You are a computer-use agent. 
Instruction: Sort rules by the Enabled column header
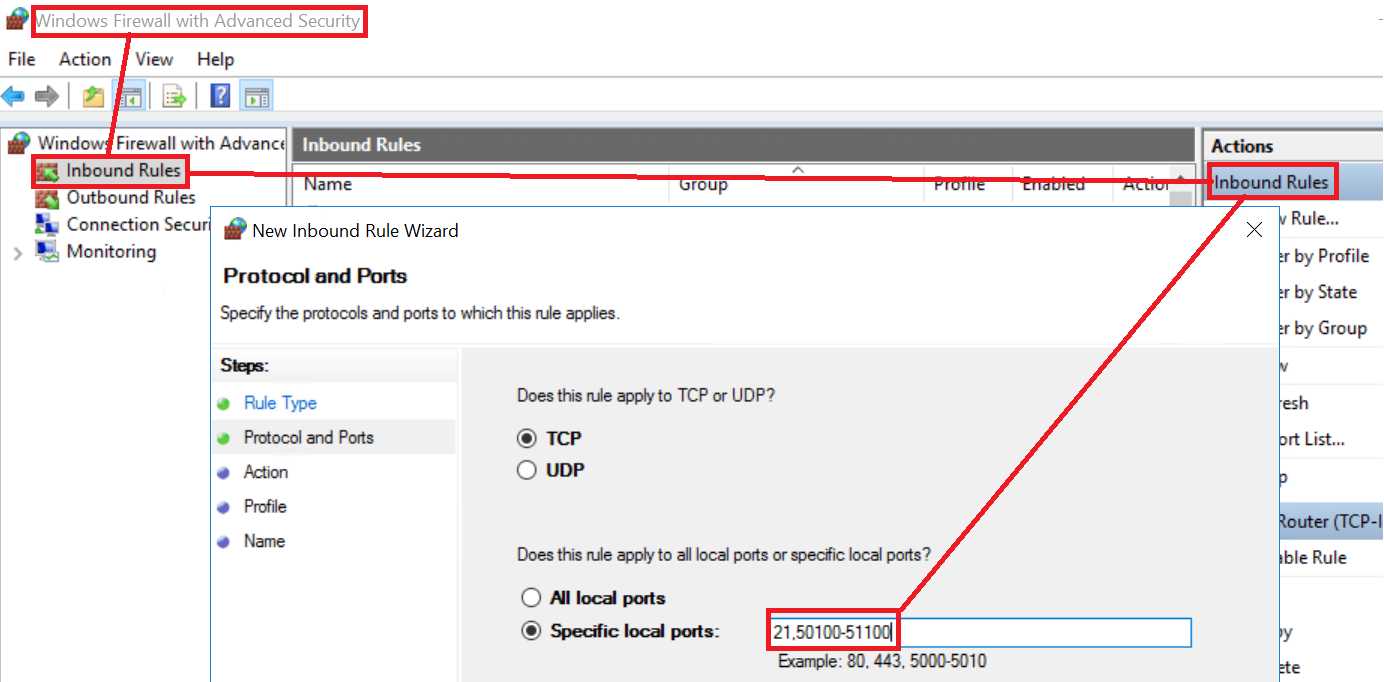pyautogui.click(x=1053, y=184)
